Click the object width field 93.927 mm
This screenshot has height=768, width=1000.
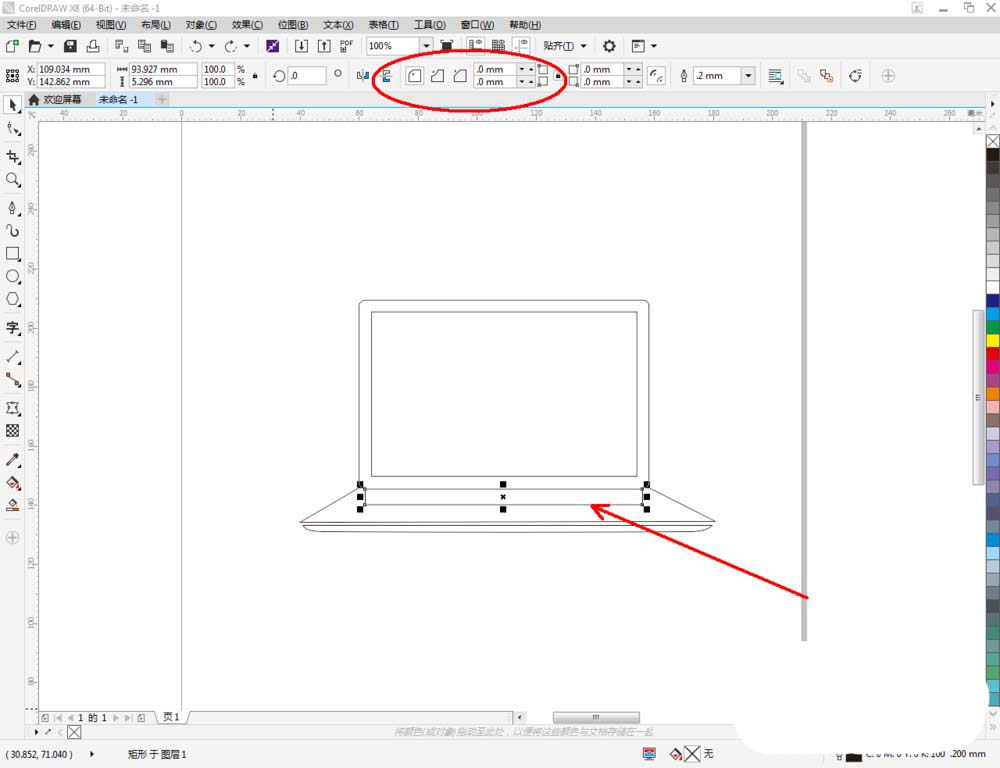coord(163,69)
